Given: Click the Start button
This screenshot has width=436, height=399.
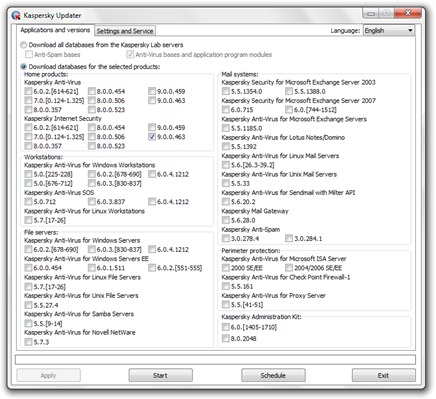Looking at the screenshot, I should pyautogui.click(x=161, y=375).
